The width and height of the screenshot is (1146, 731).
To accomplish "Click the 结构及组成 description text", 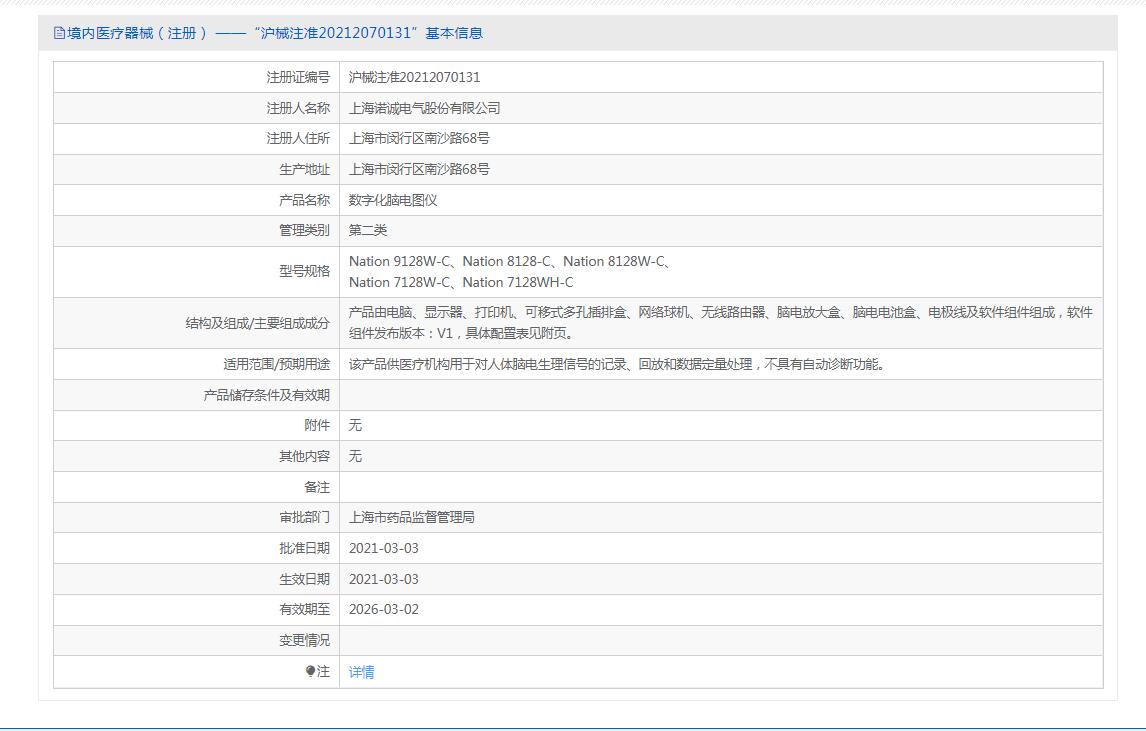I will coord(721,322).
